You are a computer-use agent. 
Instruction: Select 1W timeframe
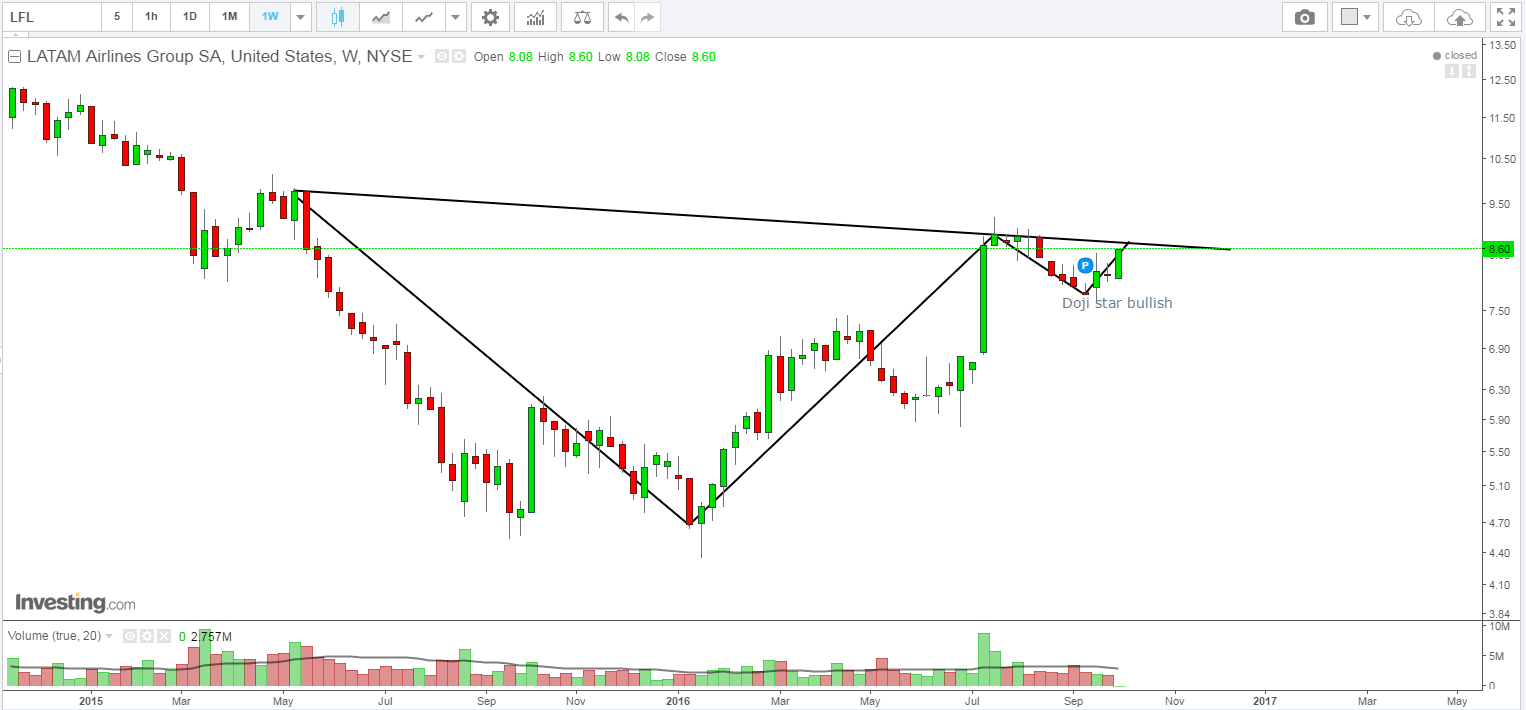pyautogui.click(x=269, y=17)
